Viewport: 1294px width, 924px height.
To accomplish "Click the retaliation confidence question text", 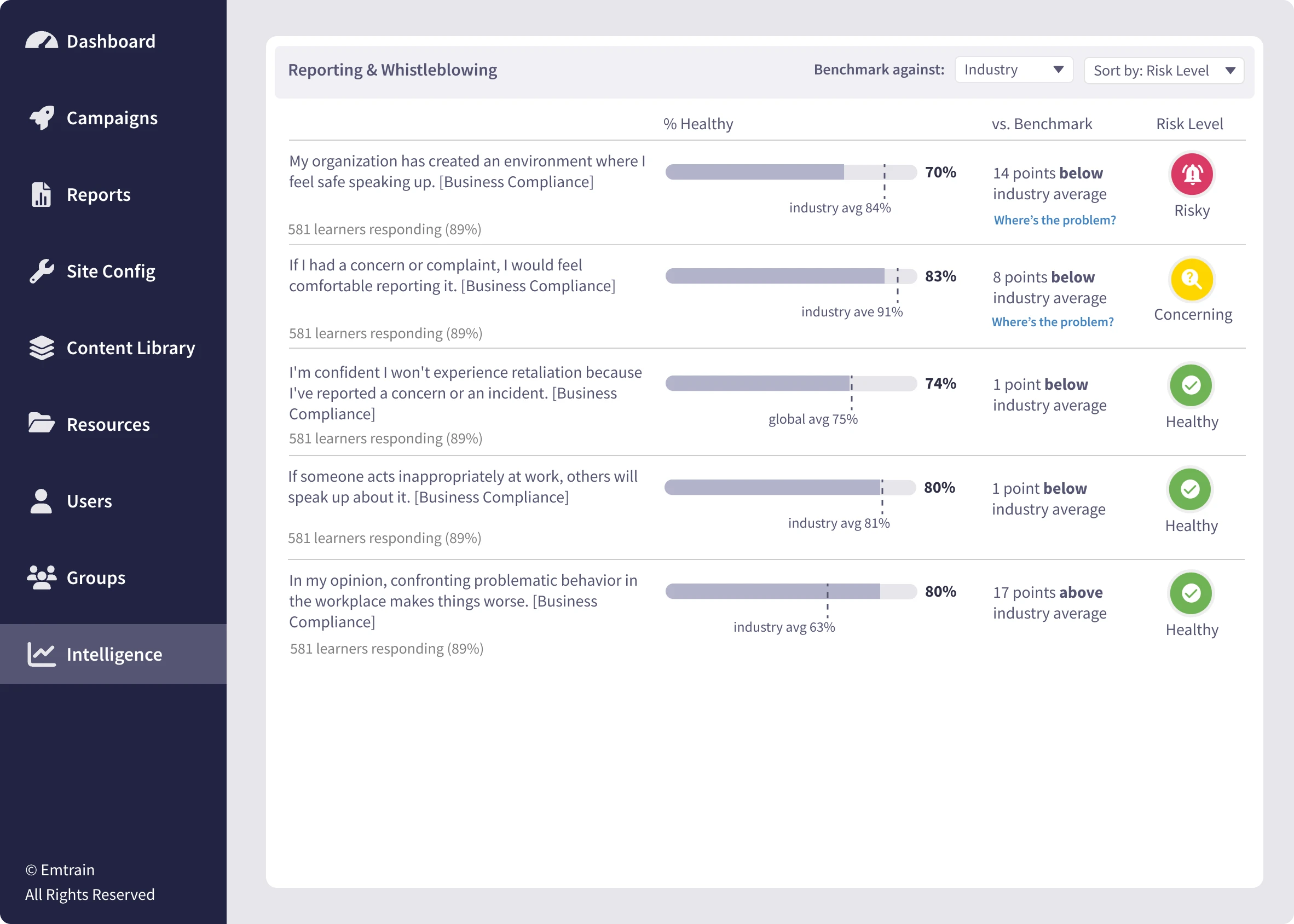I will [x=465, y=392].
